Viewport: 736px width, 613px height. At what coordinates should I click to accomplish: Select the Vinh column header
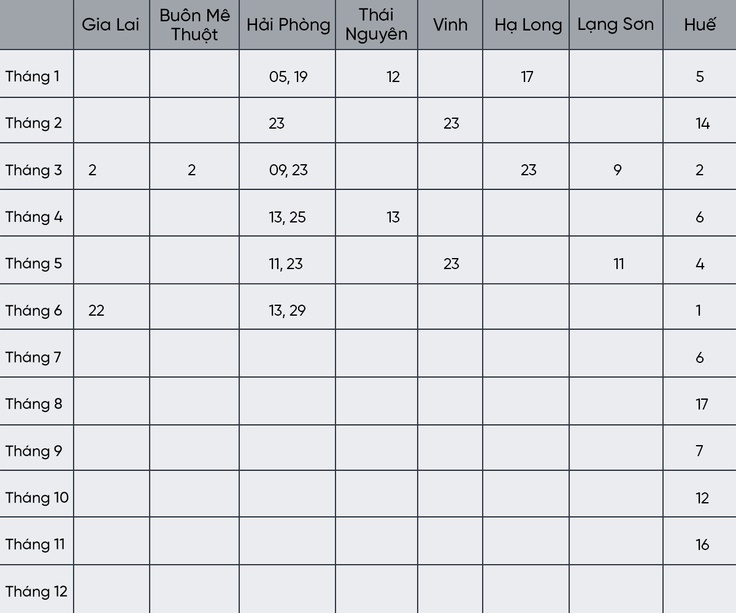pos(450,24)
